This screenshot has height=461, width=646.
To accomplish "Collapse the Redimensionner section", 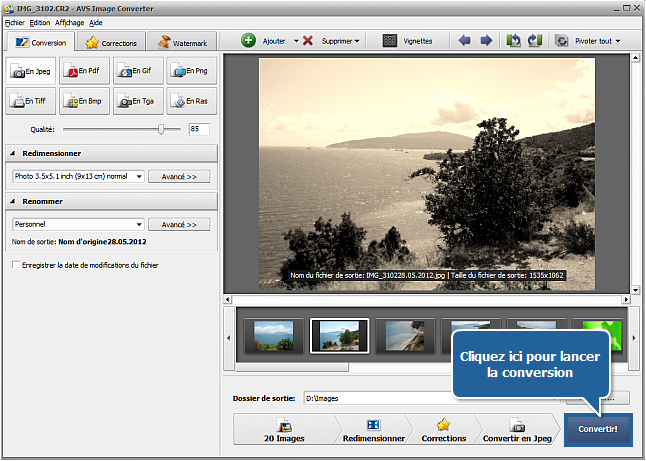I will pyautogui.click(x=13, y=153).
